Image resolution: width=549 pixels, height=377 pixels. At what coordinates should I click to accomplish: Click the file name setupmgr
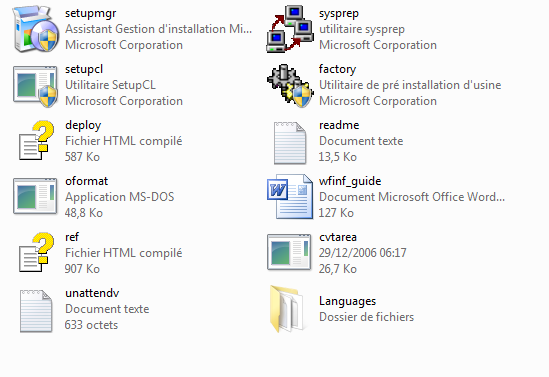(90, 13)
